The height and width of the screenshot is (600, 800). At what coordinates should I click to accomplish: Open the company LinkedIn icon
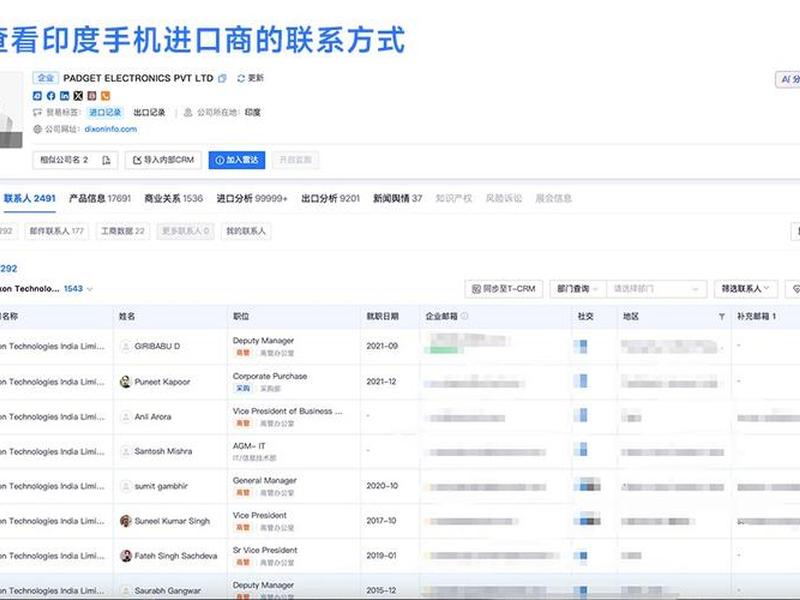(x=64, y=96)
